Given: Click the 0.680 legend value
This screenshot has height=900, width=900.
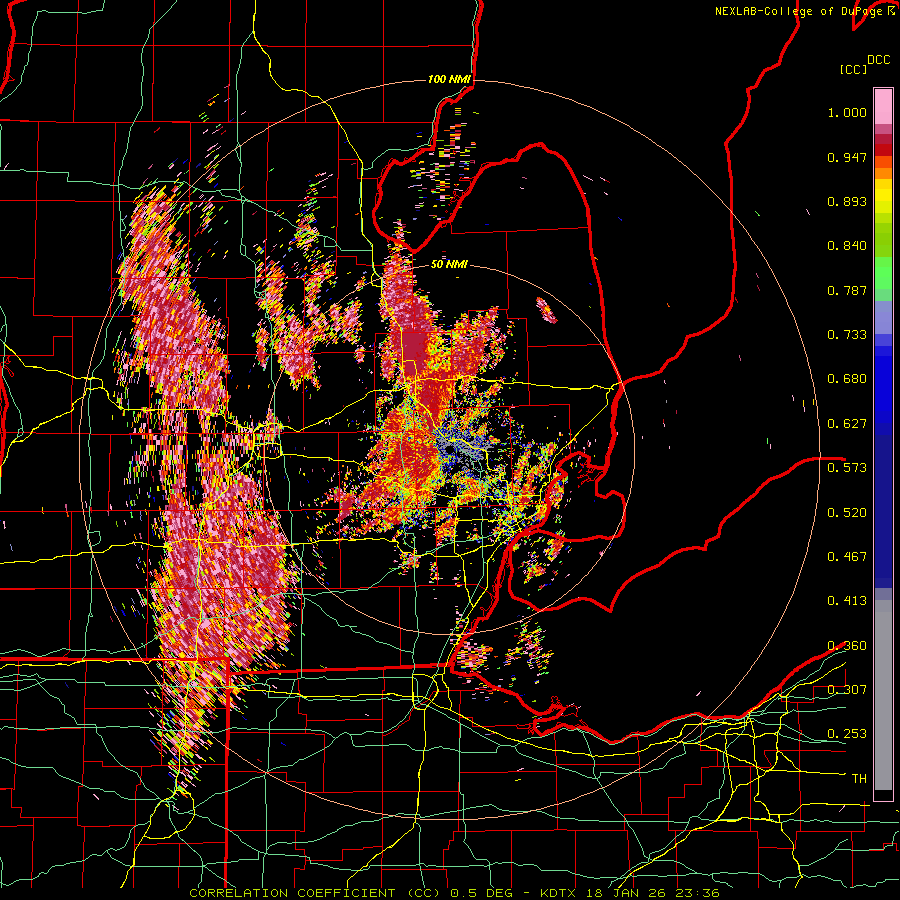Looking at the screenshot, I should 847,379.
